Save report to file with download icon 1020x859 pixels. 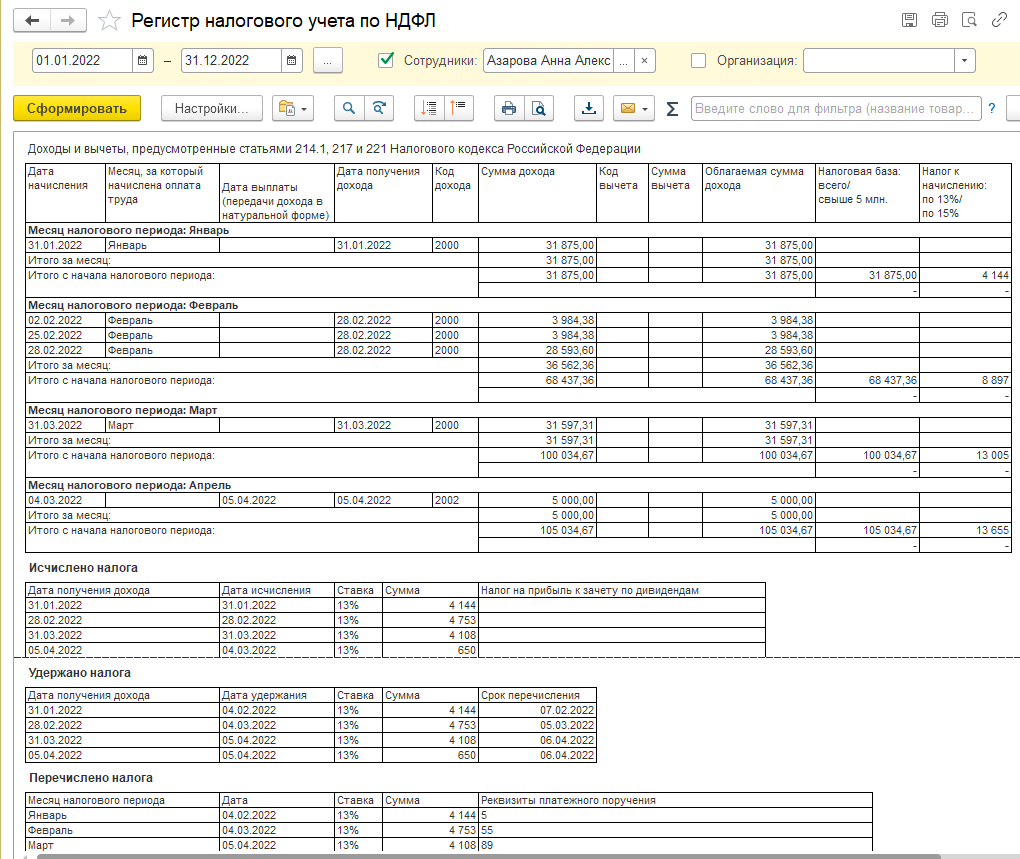(x=589, y=109)
